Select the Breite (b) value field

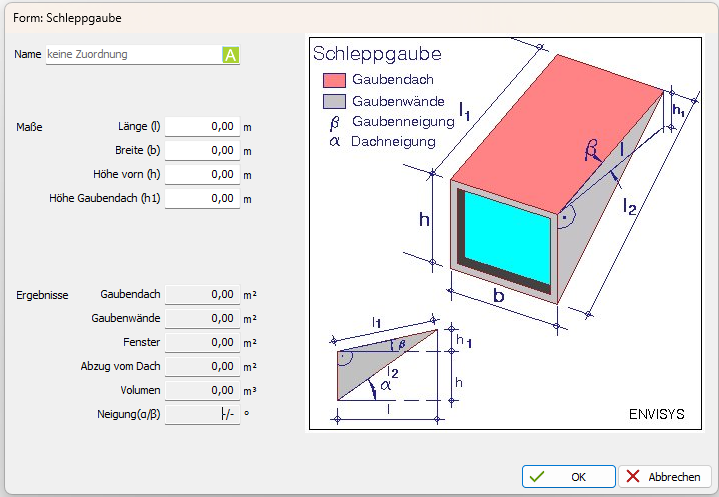(x=202, y=151)
